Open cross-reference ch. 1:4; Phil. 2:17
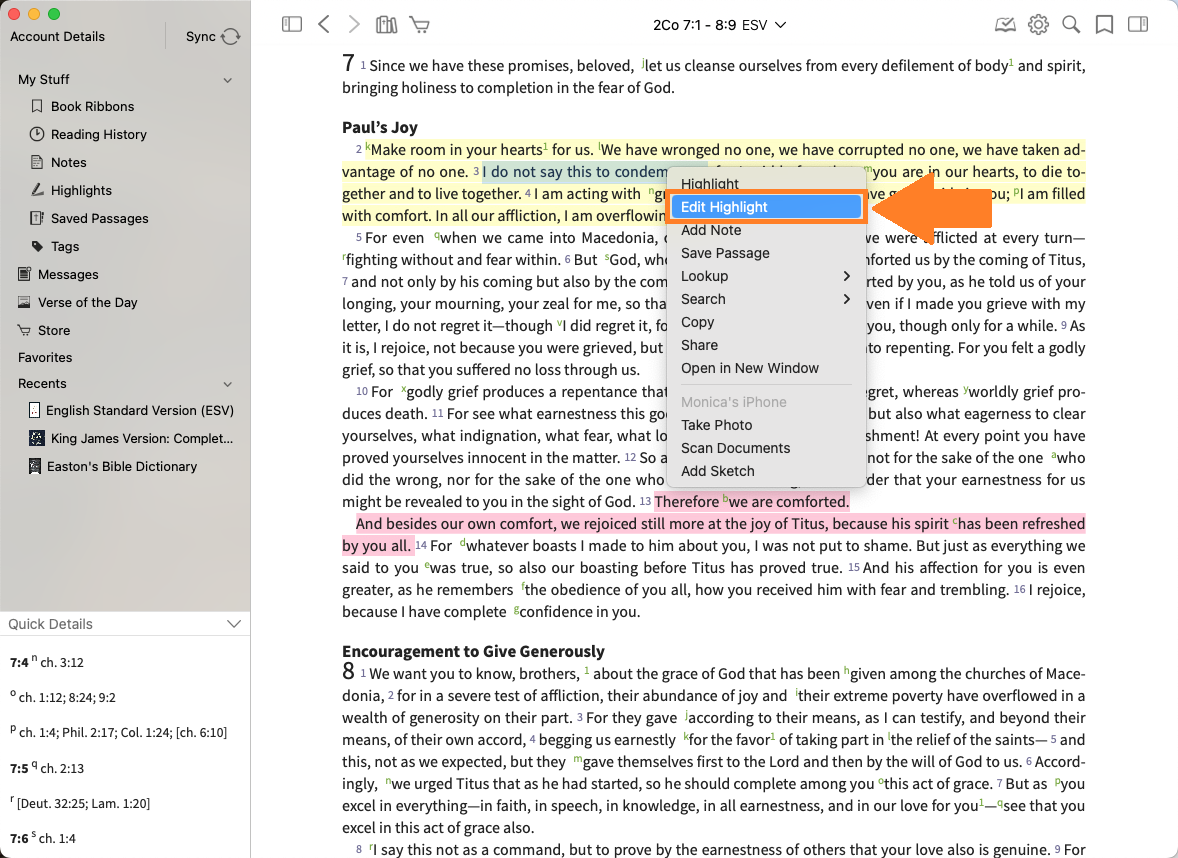This screenshot has width=1178, height=858. coord(122,733)
